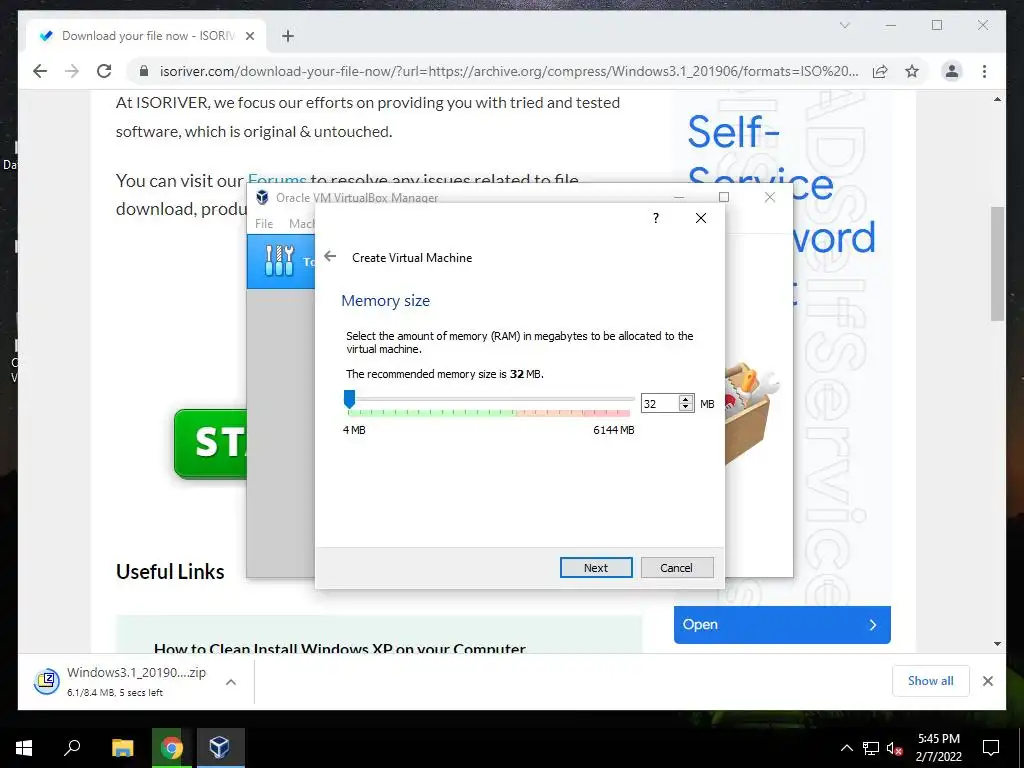Click the memory size text field showing 32
This screenshot has width=1024, height=768.
[x=660, y=404]
